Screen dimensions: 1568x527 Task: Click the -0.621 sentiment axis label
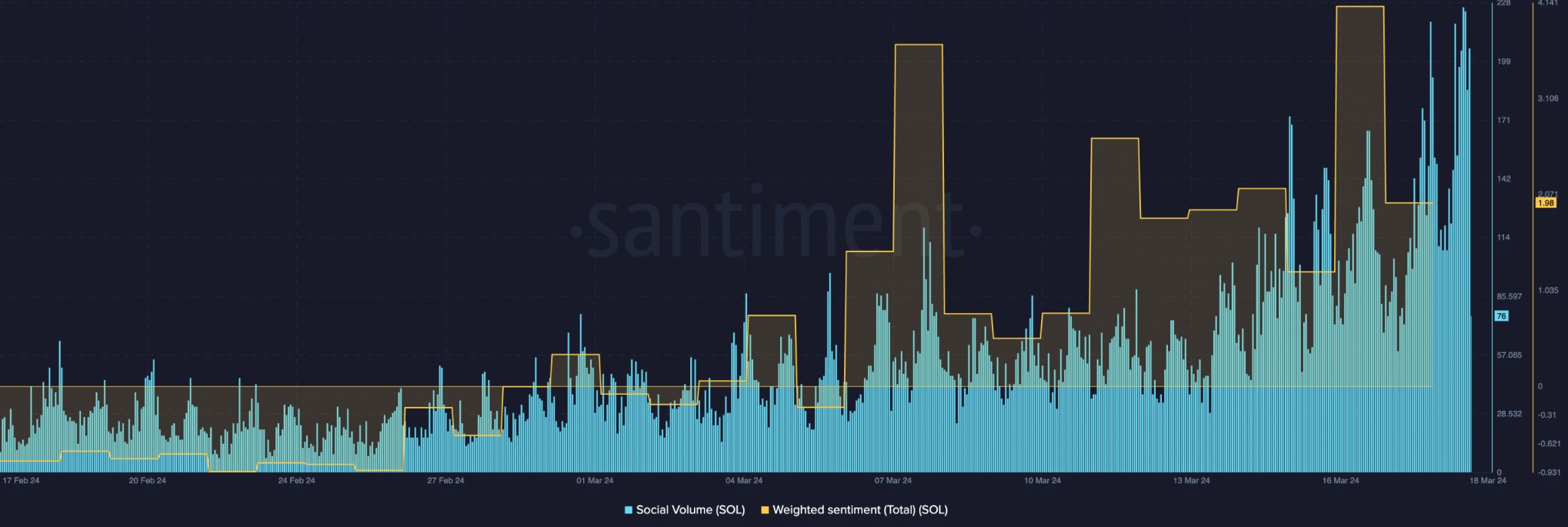tap(1549, 443)
